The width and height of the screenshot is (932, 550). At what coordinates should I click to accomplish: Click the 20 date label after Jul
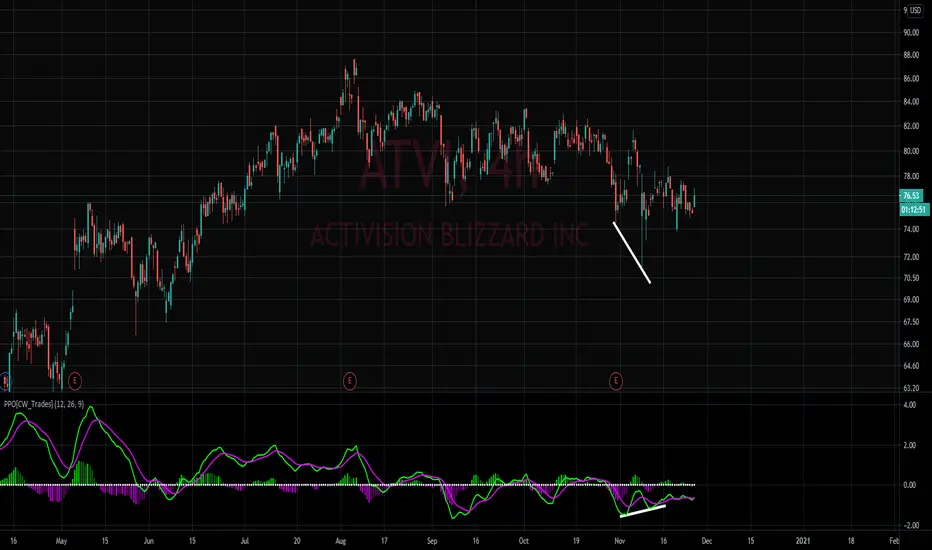[x=297, y=541]
